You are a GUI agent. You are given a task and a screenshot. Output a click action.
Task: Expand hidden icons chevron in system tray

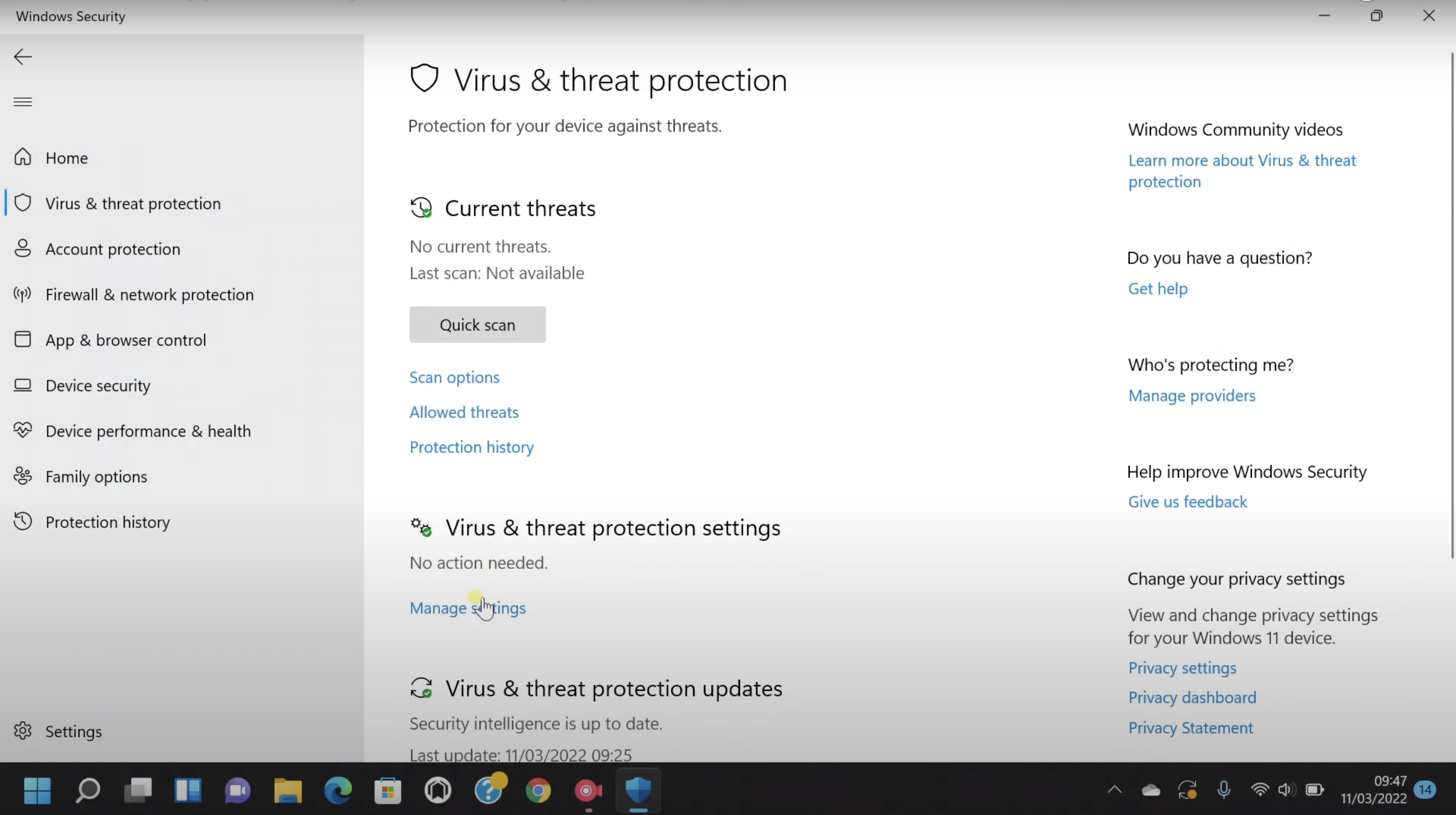pos(1114,791)
